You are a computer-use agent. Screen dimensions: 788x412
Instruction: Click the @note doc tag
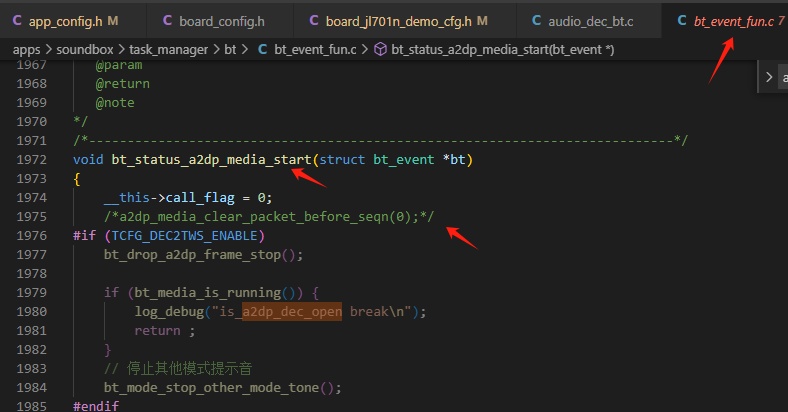point(115,102)
